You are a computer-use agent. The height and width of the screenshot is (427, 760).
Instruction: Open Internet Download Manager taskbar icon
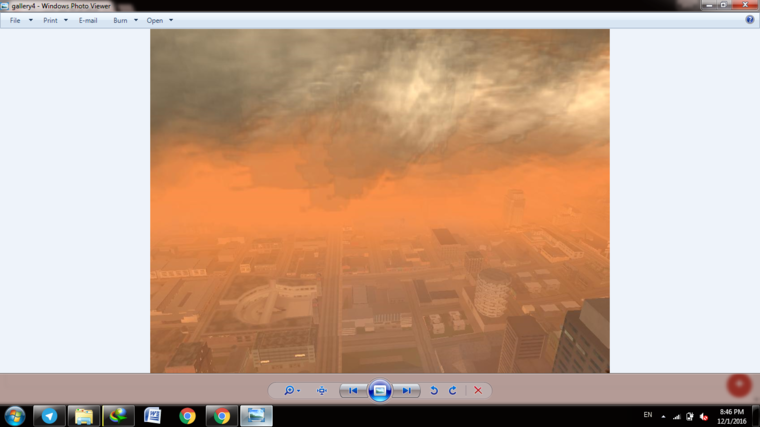tap(118, 415)
